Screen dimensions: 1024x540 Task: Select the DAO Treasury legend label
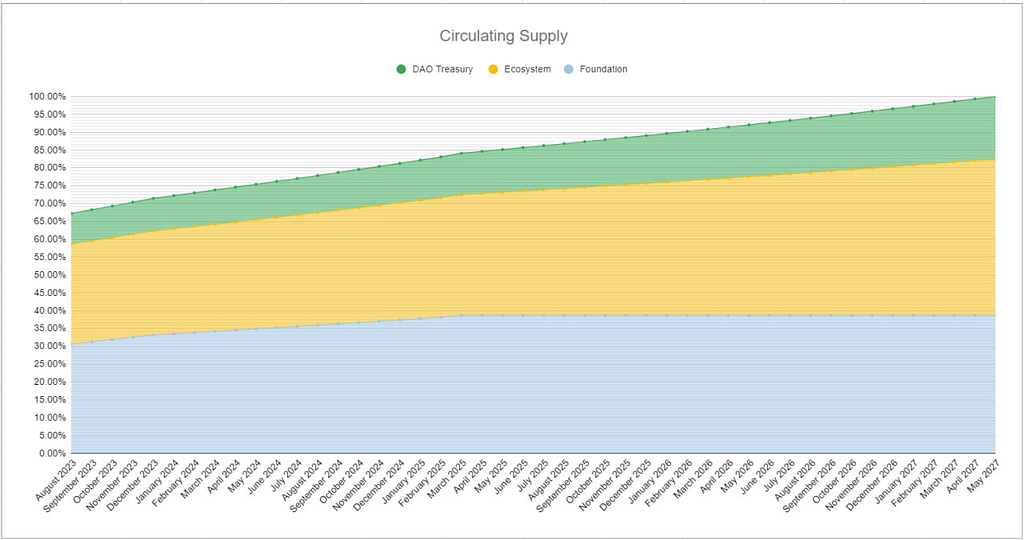click(x=442, y=69)
